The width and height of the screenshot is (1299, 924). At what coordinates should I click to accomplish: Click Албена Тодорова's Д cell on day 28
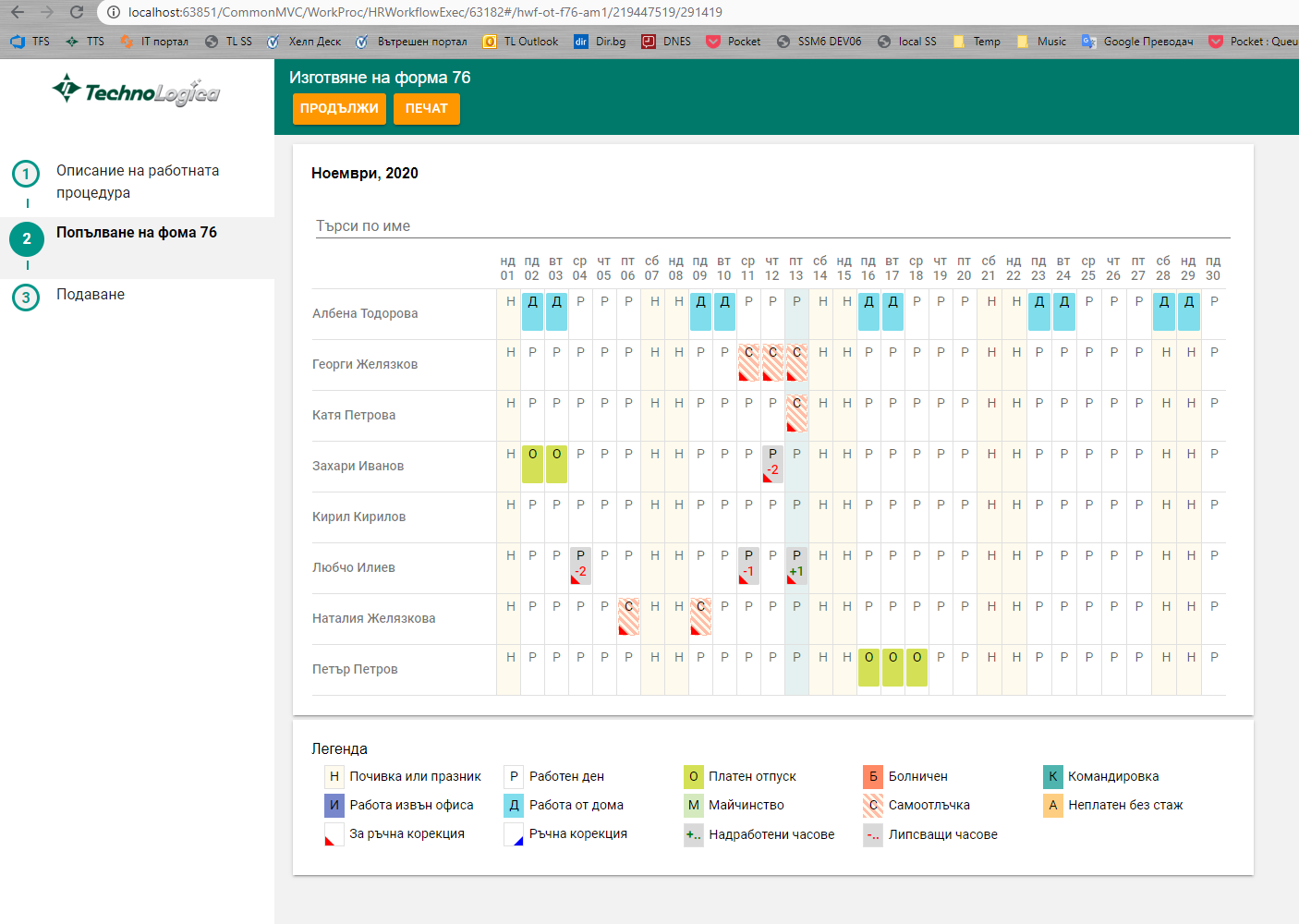(x=1163, y=311)
